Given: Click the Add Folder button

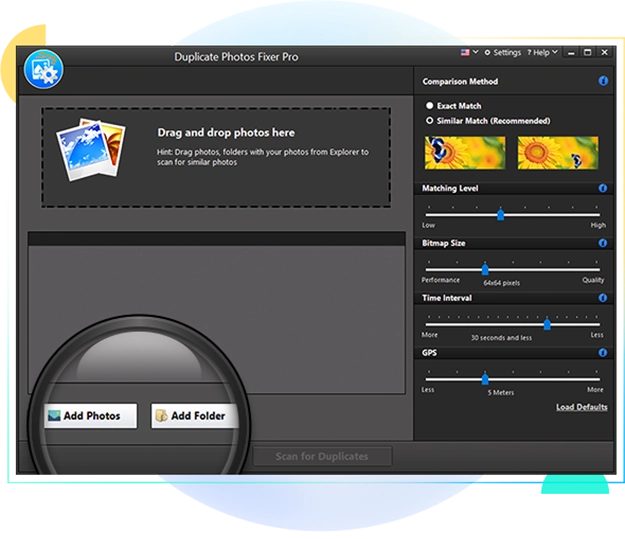Looking at the screenshot, I should coord(195,416).
